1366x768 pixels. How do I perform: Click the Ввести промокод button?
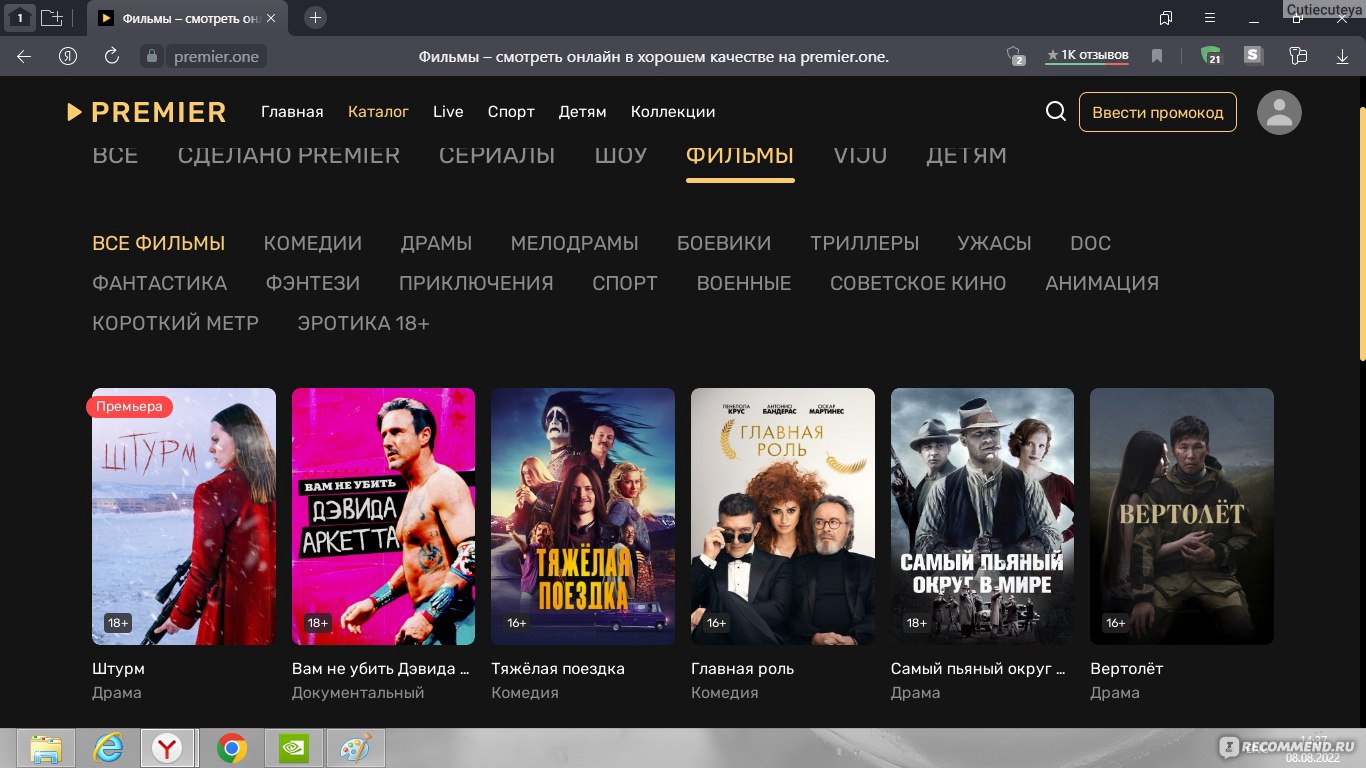[1158, 112]
